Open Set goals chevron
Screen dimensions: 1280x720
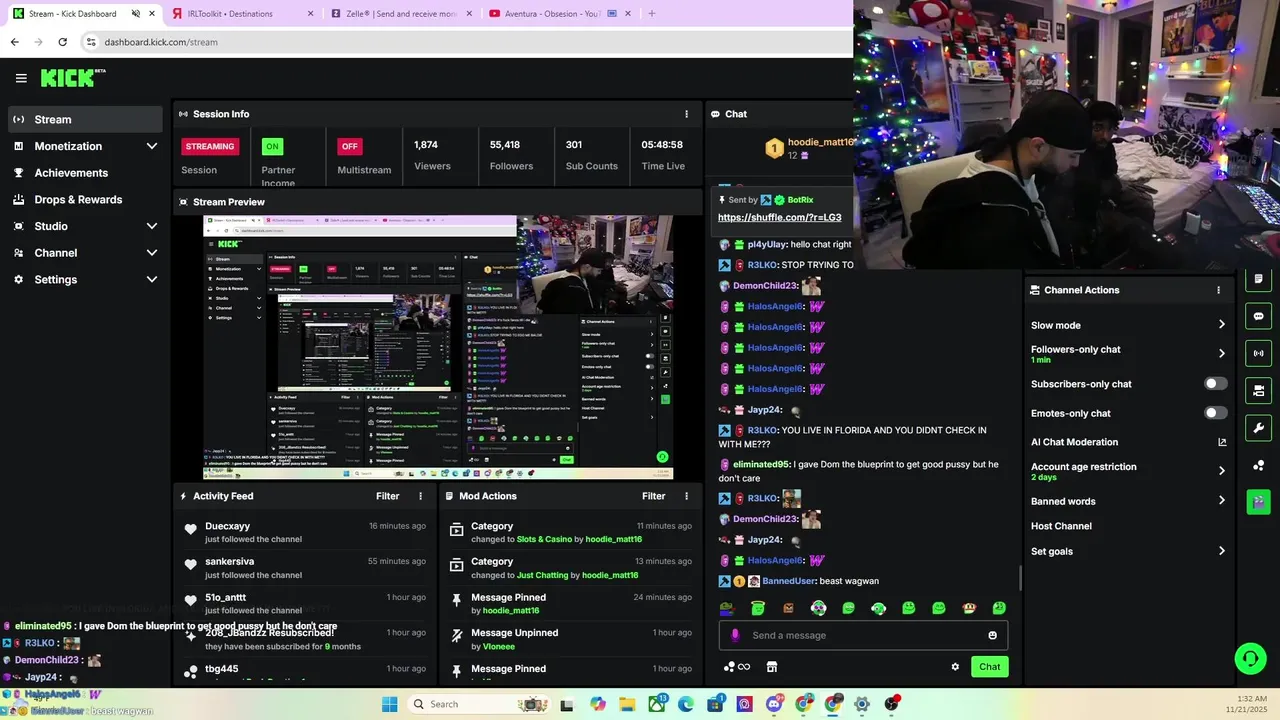[1221, 551]
